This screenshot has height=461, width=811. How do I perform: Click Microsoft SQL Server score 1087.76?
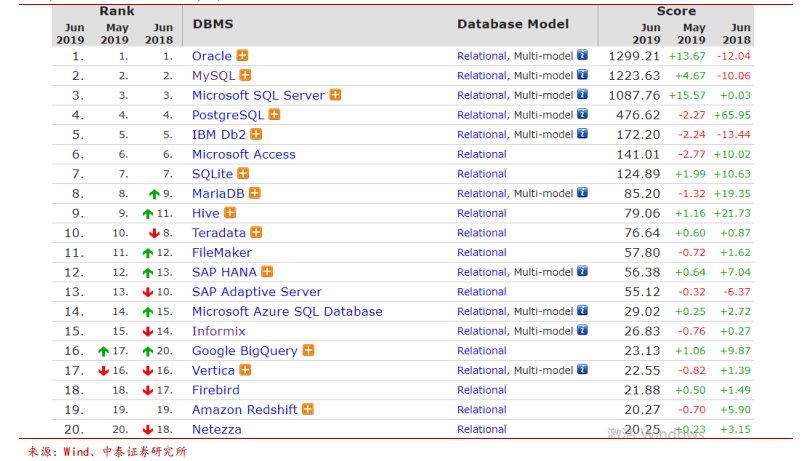coord(634,95)
